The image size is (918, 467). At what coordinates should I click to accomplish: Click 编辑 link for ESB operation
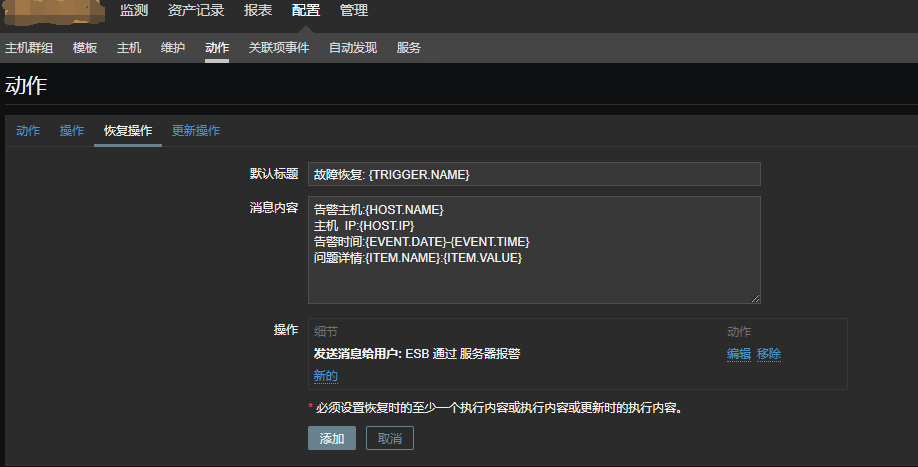pyautogui.click(x=739, y=354)
